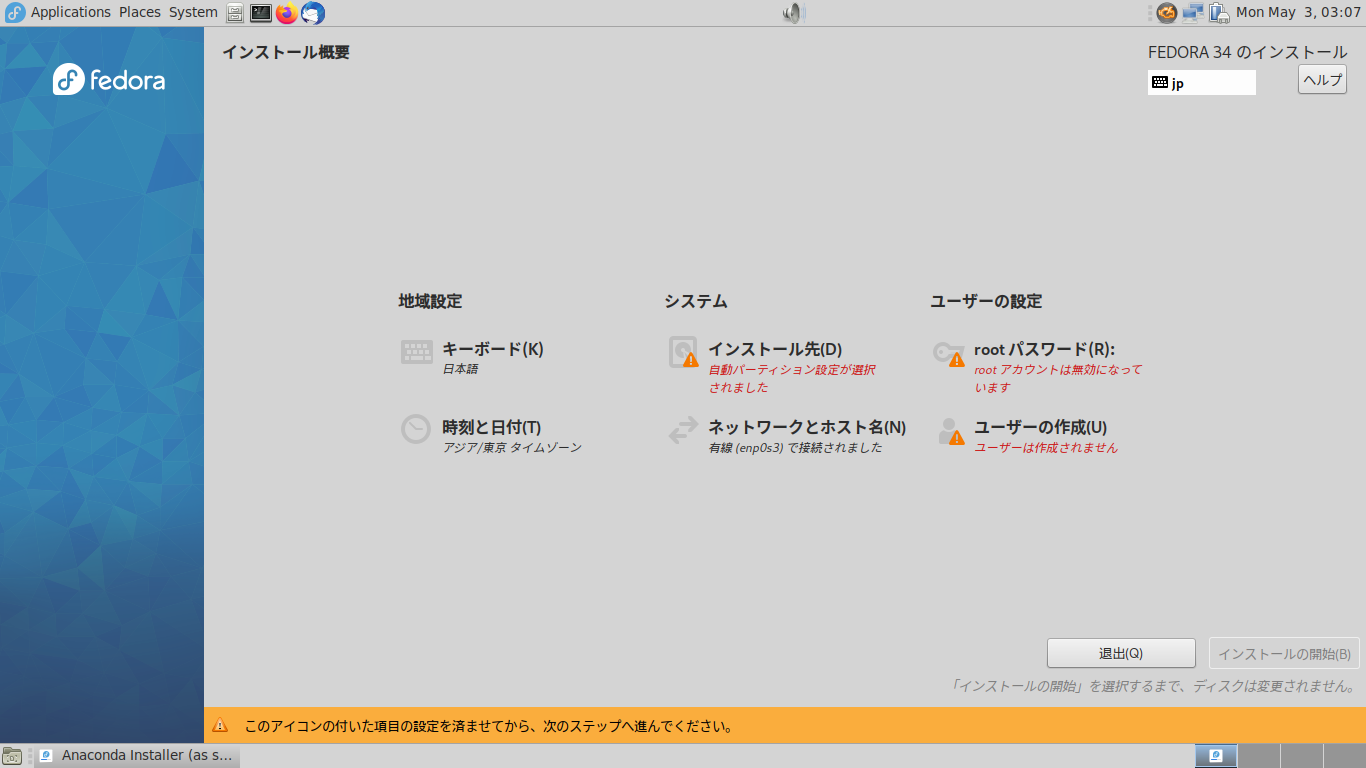Click the volume speaker icon in the panel
The width and height of the screenshot is (1366, 768).
pos(793,13)
